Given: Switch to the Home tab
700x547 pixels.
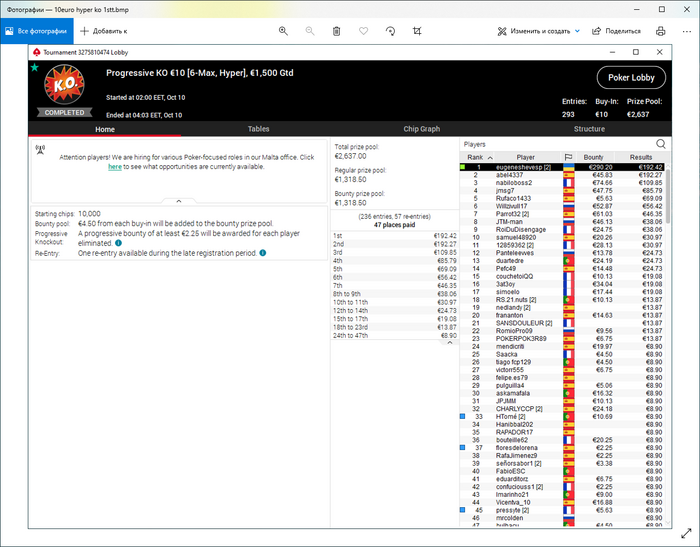Looking at the screenshot, I should click(105, 129).
